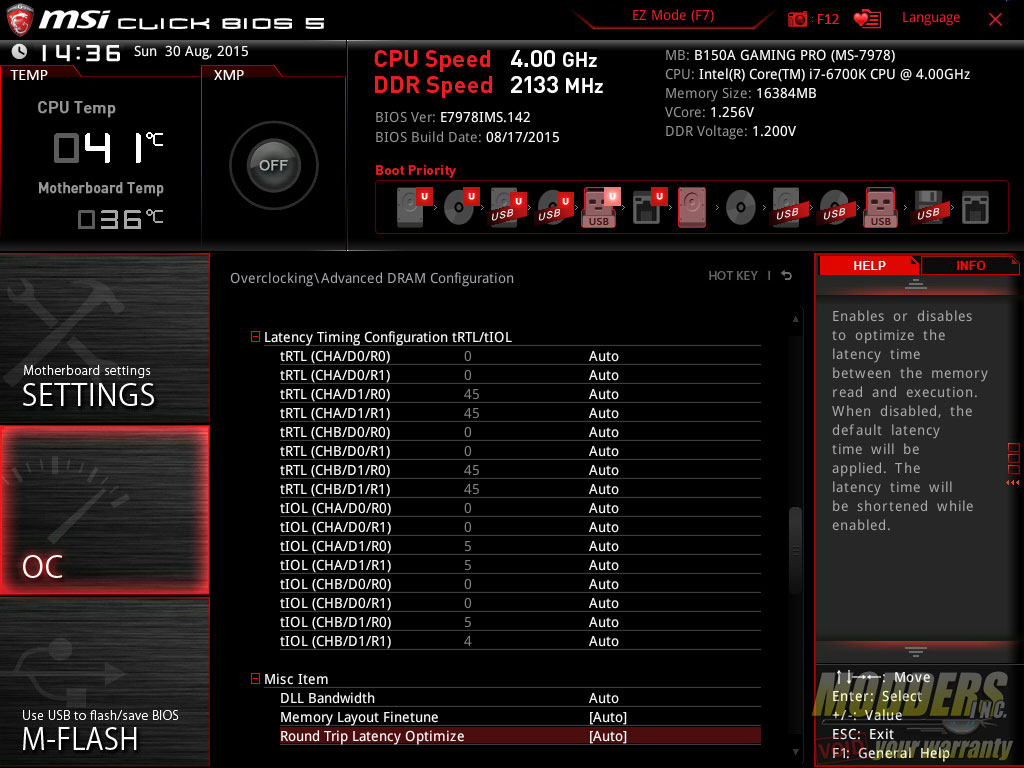Click the Overclocking\Advanced DRAM Configuration breadcrumb
The width and height of the screenshot is (1024, 768).
point(372,278)
